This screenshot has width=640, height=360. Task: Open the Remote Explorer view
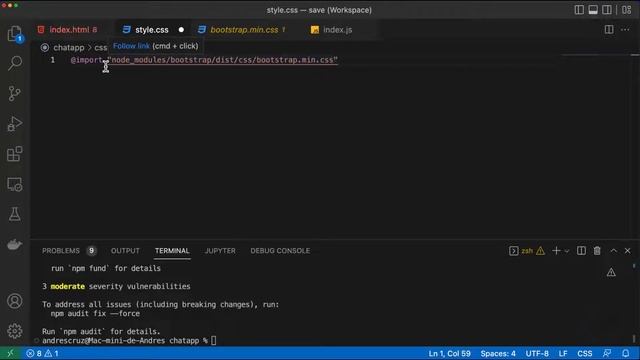point(15,184)
